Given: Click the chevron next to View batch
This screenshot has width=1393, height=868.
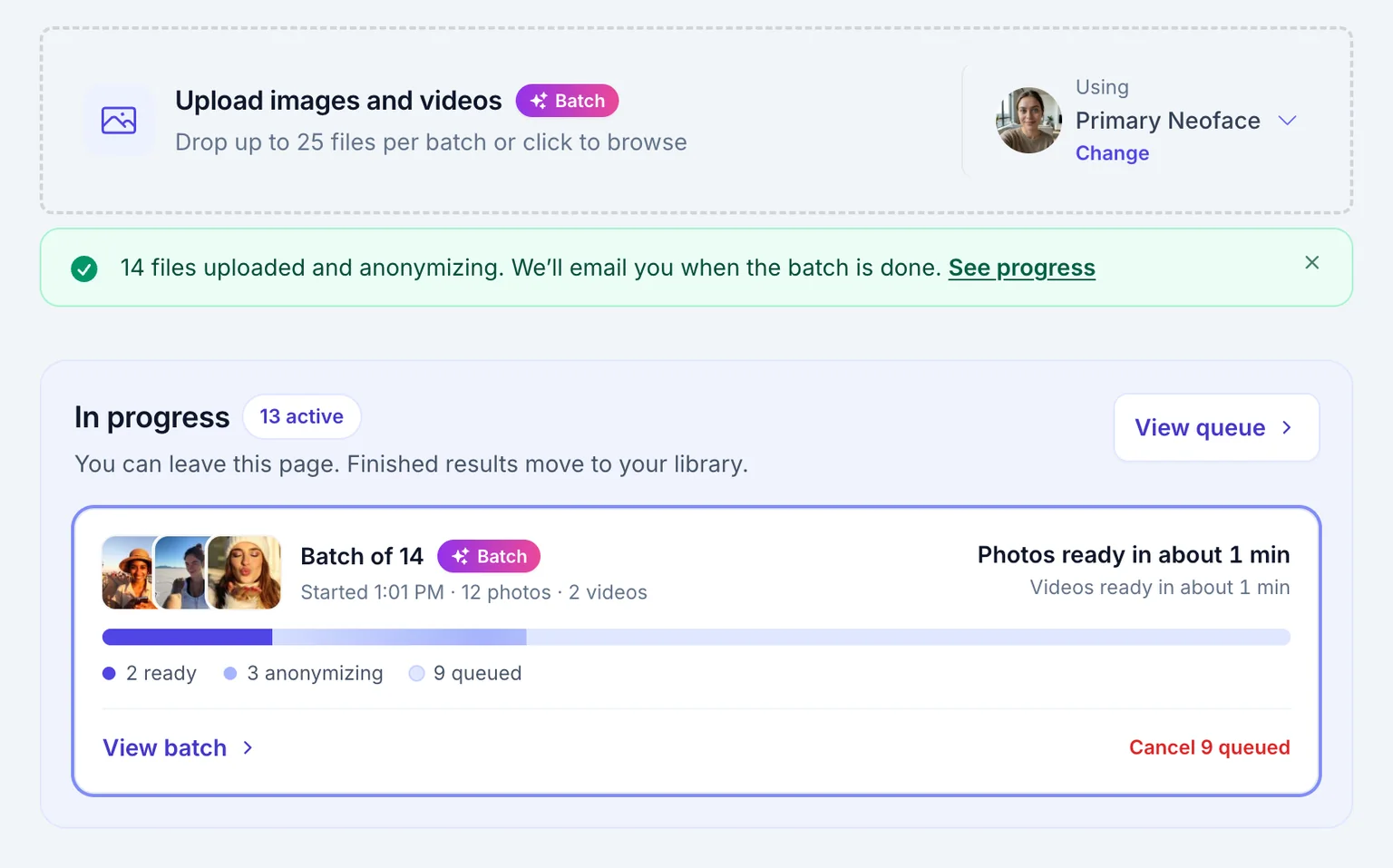Looking at the screenshot, I should 248,747.
